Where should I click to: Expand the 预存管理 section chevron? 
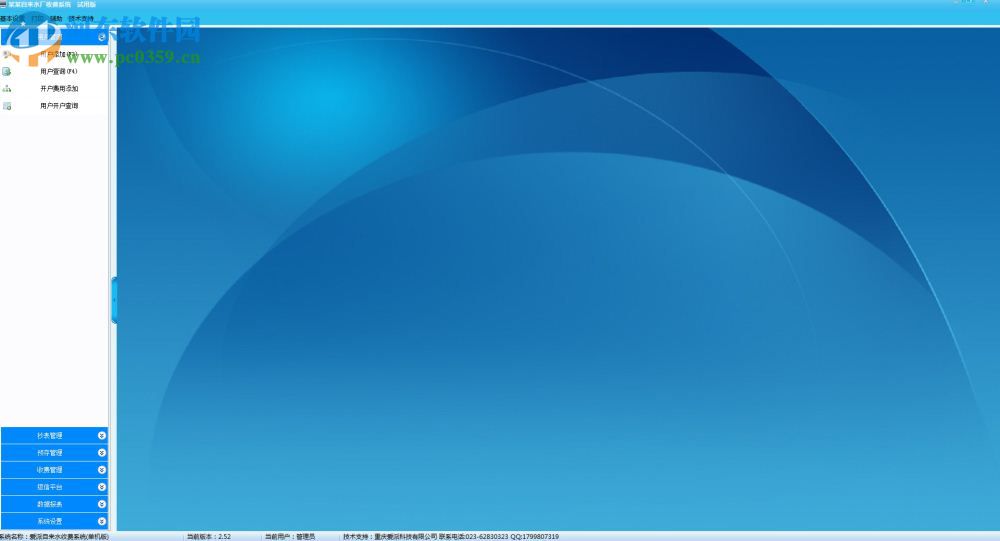pos(101,452)
